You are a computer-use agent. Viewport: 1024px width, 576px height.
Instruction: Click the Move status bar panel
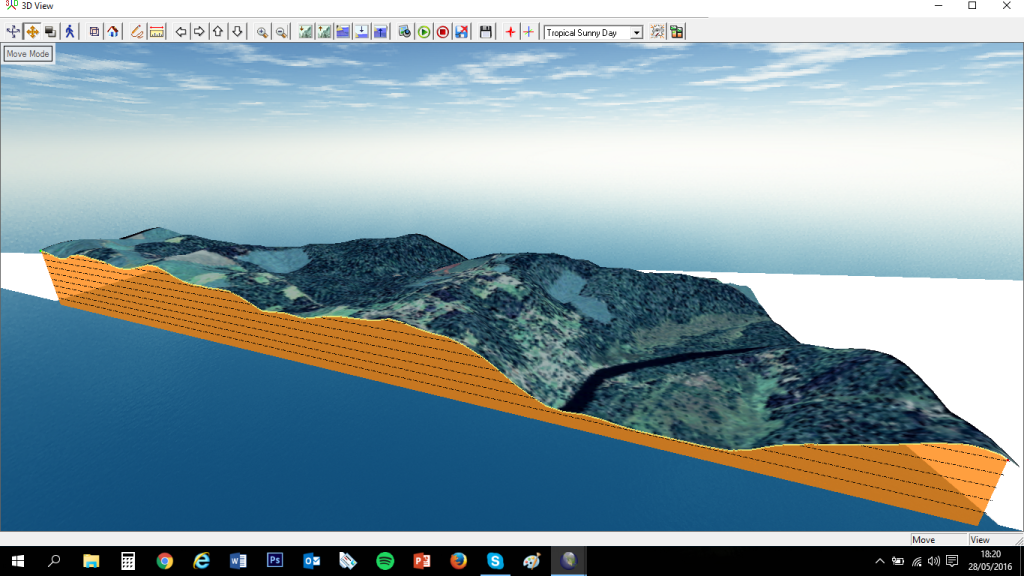tap(937, 540)
